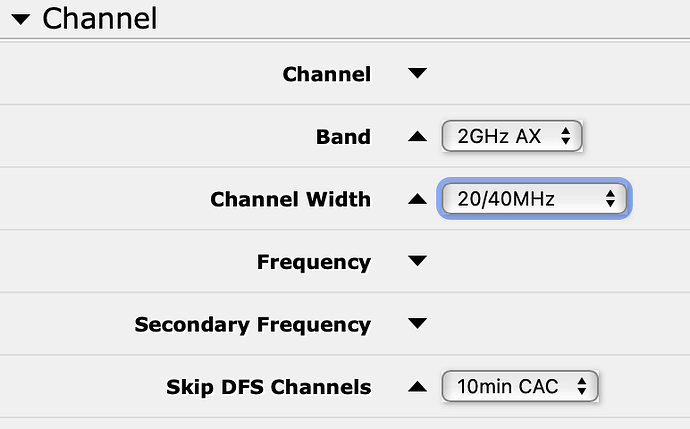Collapse the Band field up arrow
This screenshot has height=429, width=690.
418,136
